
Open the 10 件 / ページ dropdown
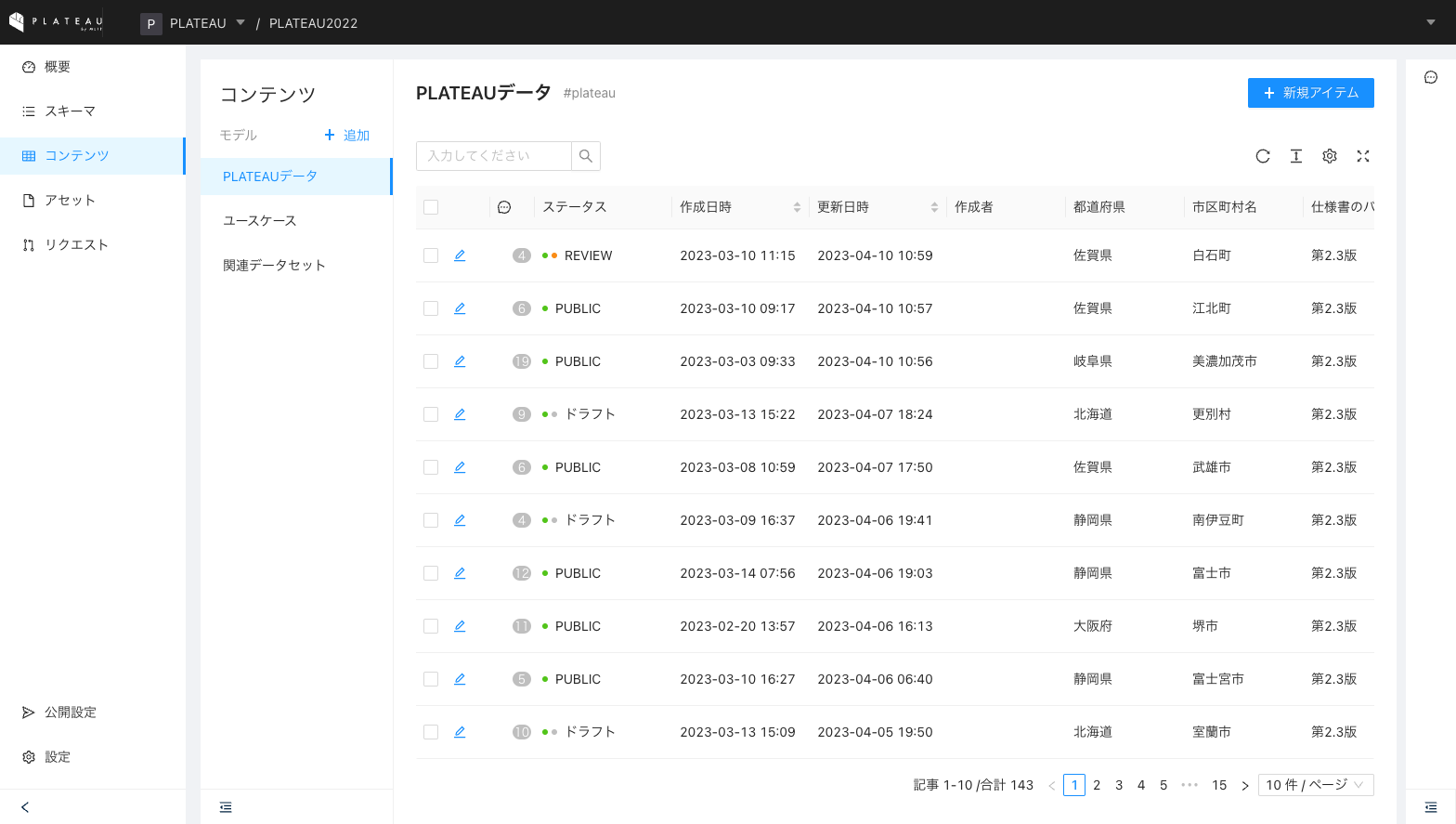point(1316,785)
